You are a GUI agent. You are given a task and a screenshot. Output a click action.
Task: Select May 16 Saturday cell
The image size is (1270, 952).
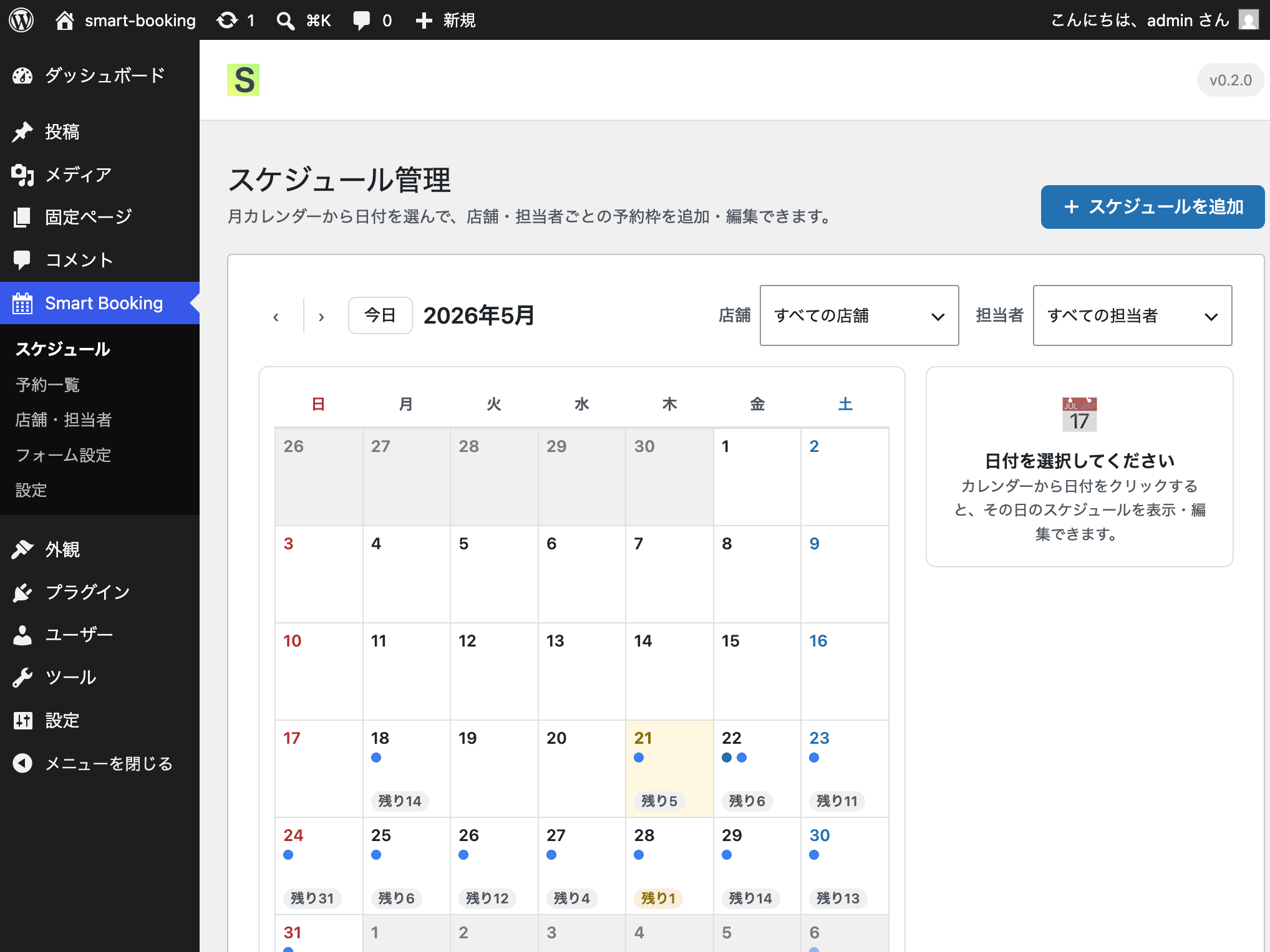point(845,671)
